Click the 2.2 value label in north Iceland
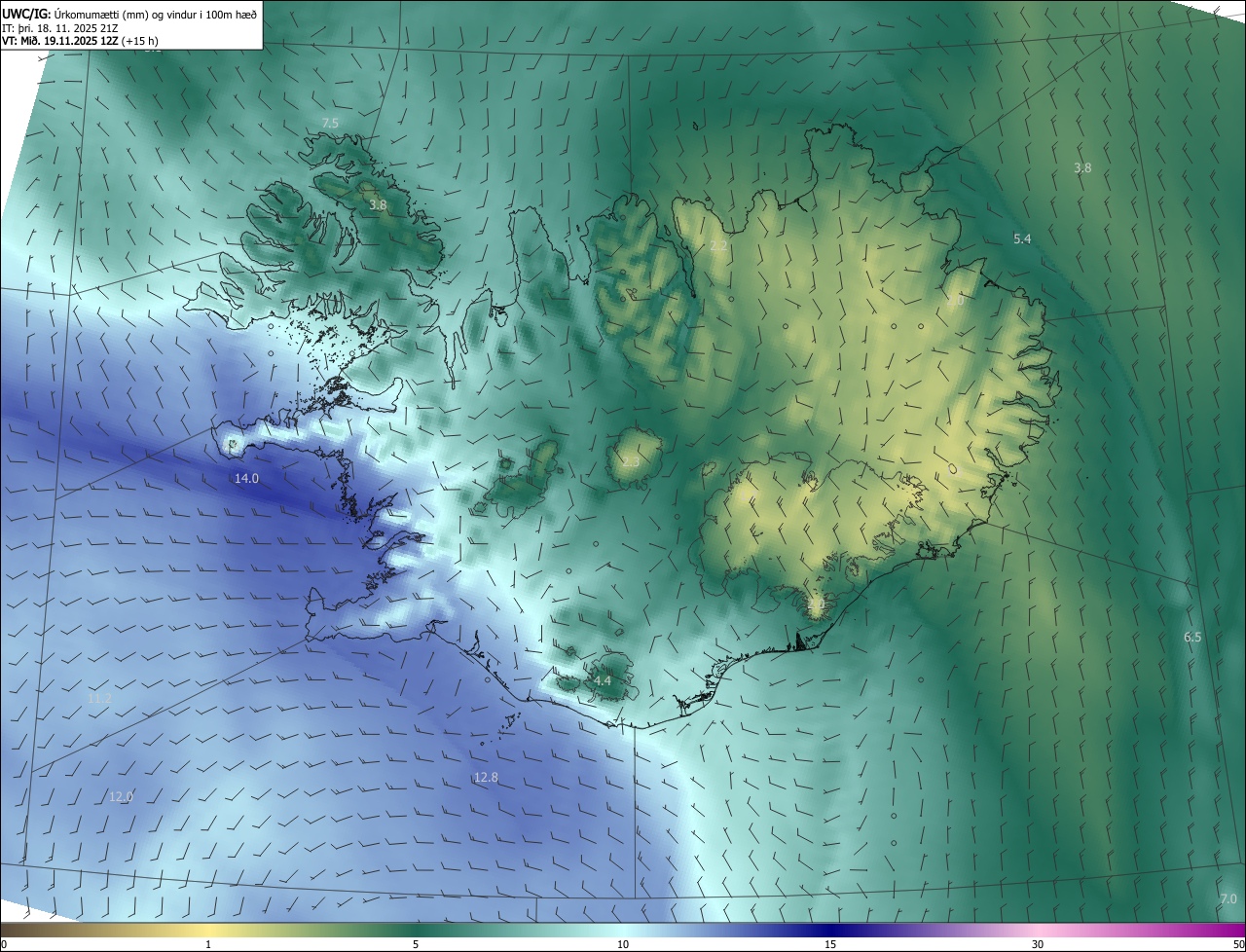 tap(718, 246)
